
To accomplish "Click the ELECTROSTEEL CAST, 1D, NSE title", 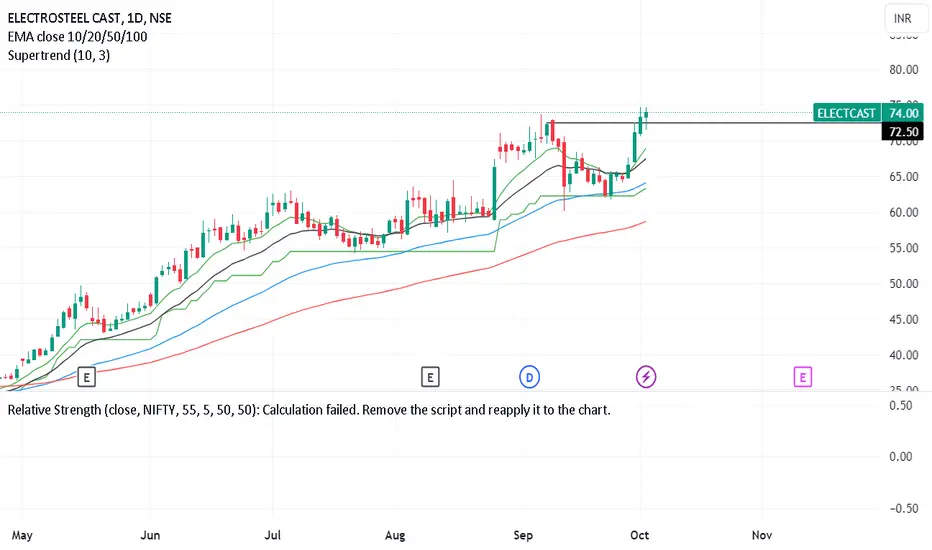I will [x=90, y=18].
